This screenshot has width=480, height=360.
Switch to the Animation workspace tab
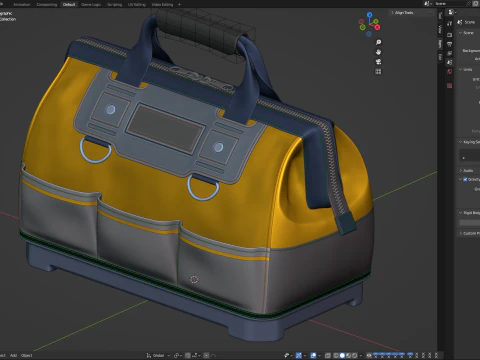pos(22,5)
